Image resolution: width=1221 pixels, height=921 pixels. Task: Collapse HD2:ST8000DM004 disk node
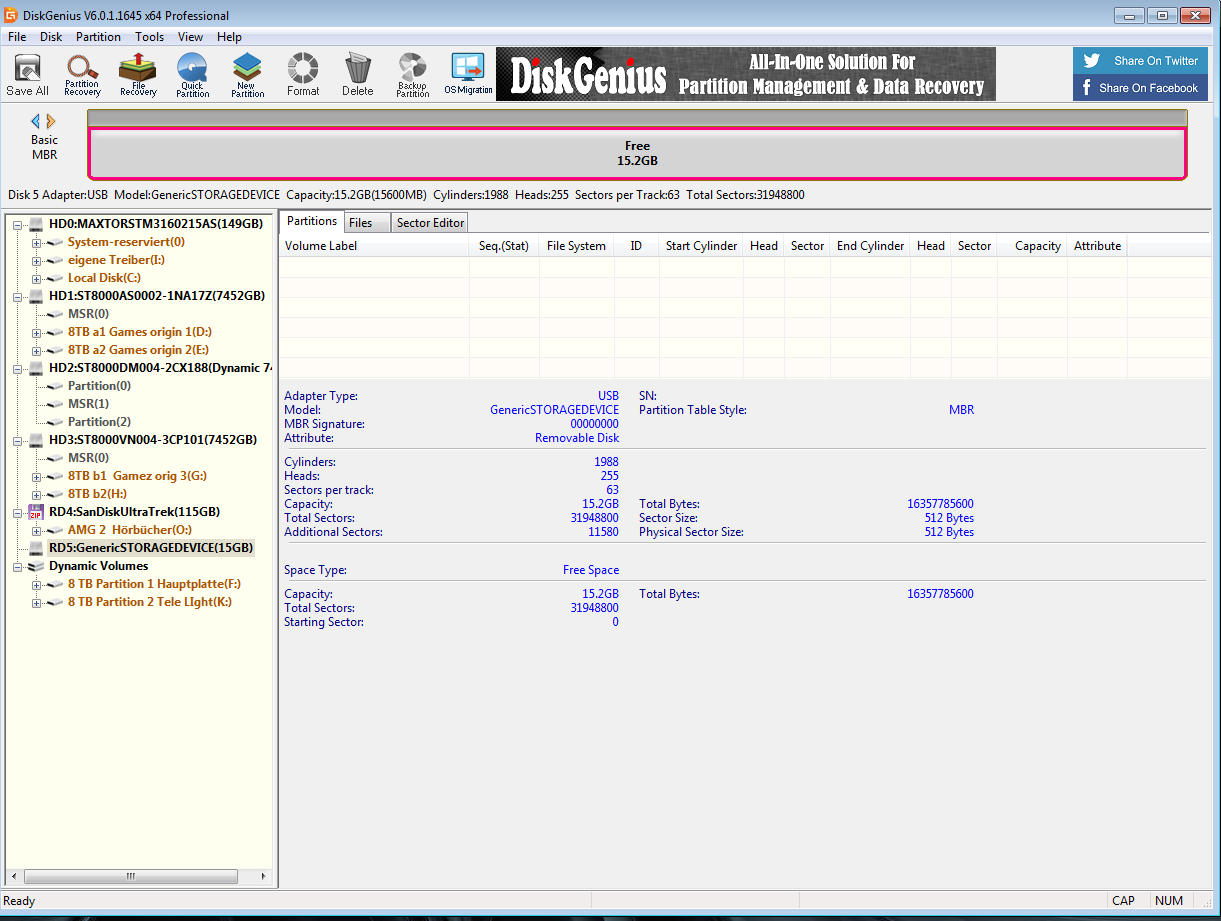(18, 368)
